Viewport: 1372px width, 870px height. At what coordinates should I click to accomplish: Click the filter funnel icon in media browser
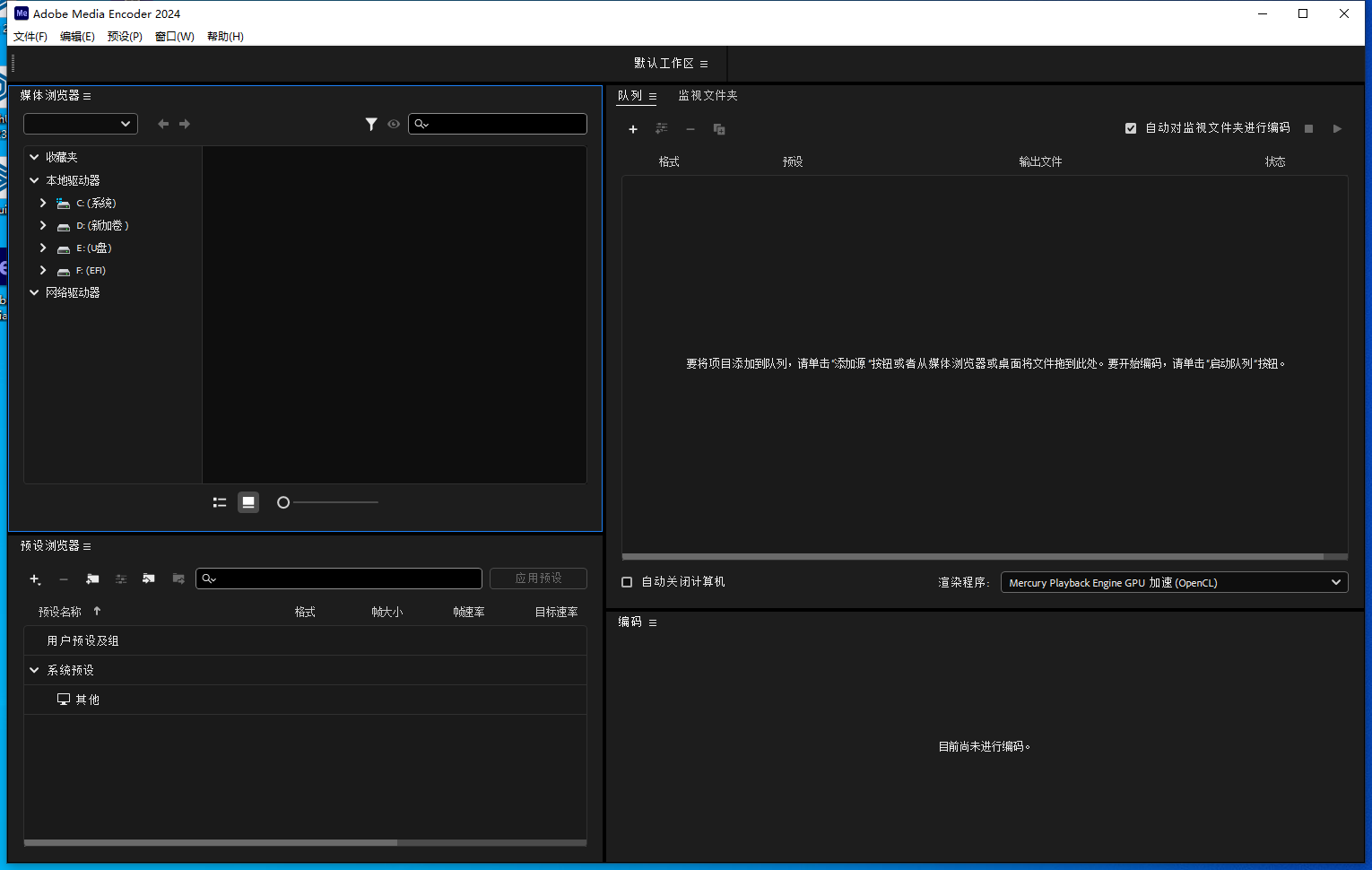click(x=371, y=124)
